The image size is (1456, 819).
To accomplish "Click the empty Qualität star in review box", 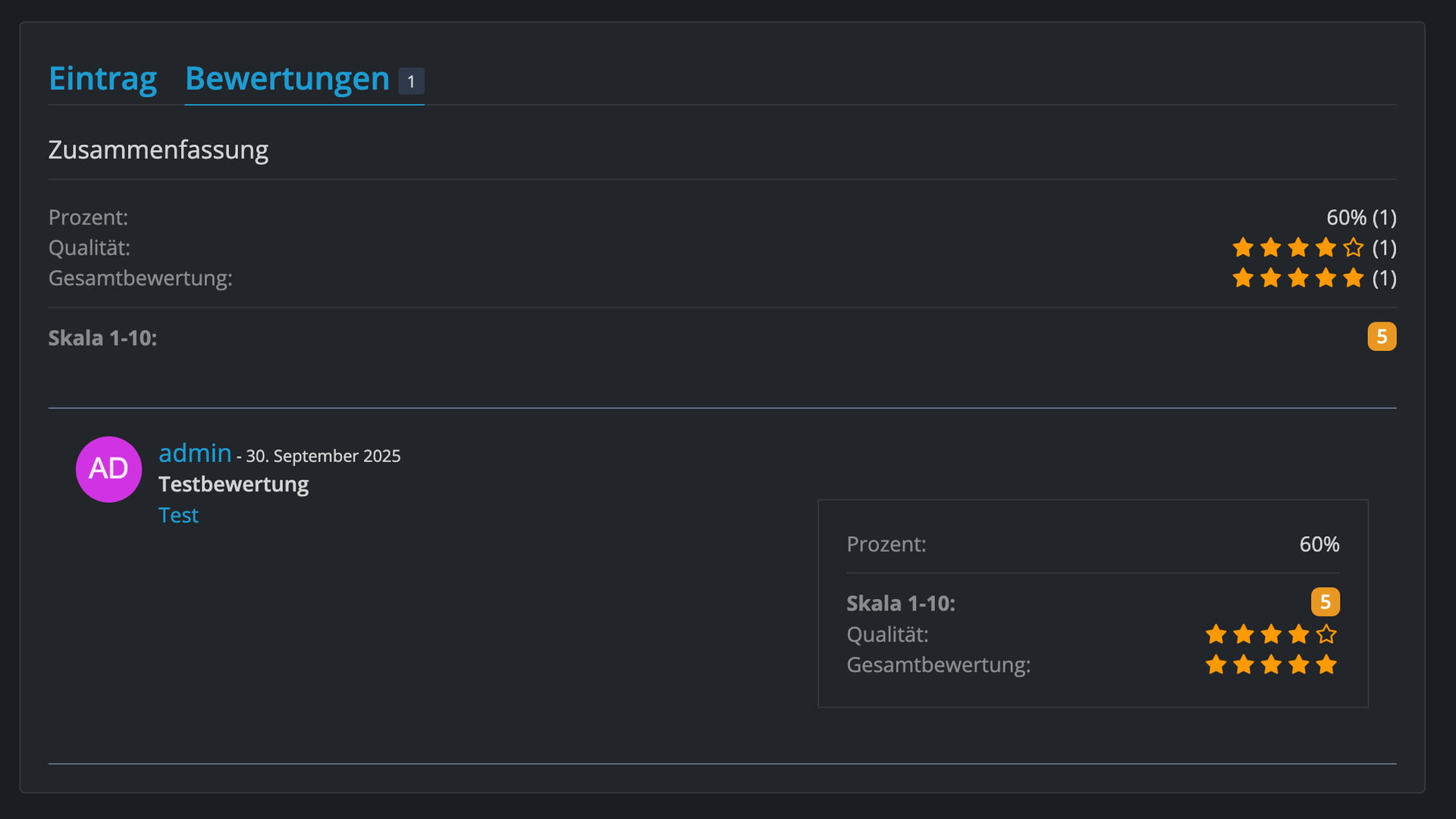I will [x=1326, y=634].
